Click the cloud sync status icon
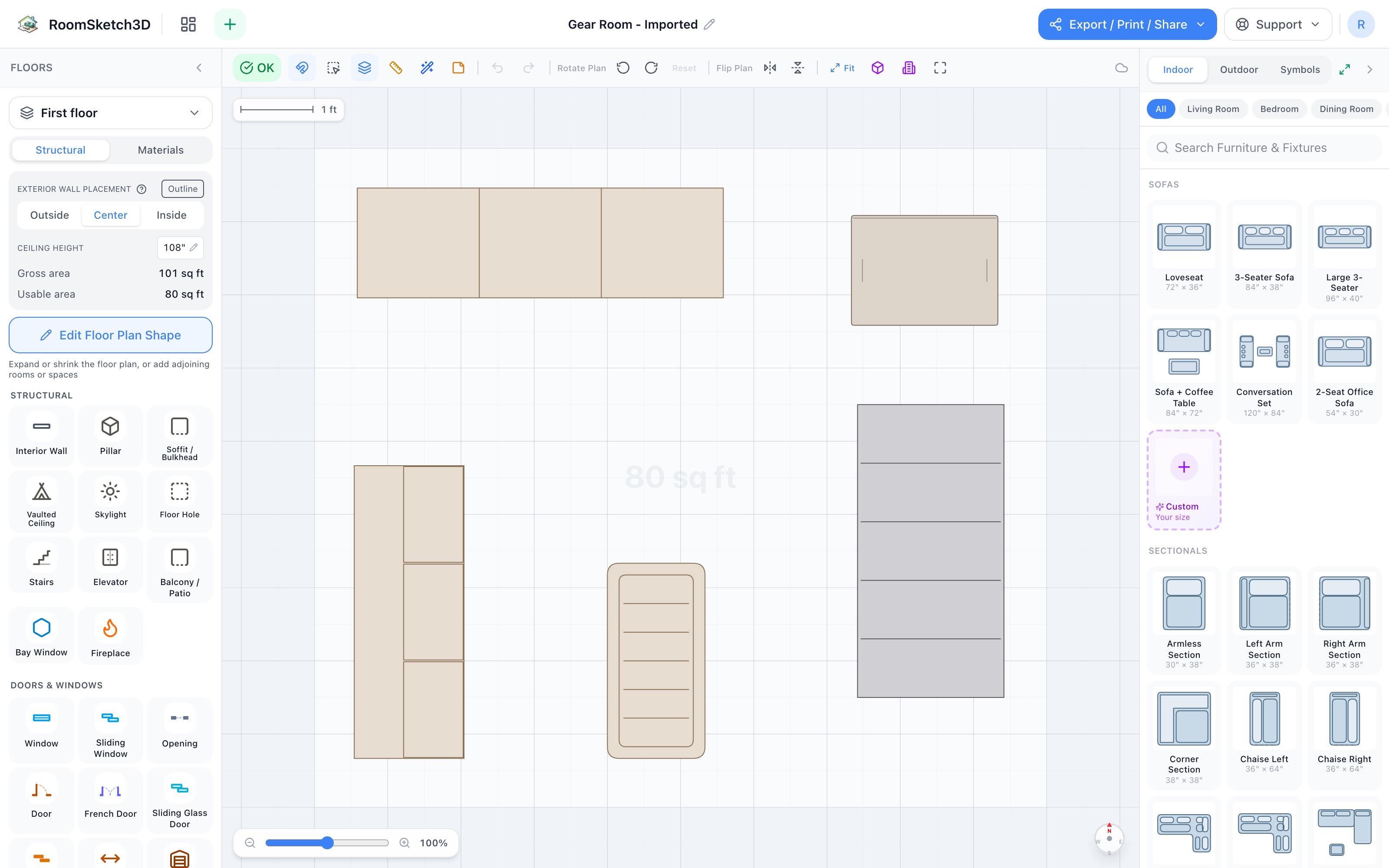Viewport: 1389px width, 868px height. tap(1121, 68)
